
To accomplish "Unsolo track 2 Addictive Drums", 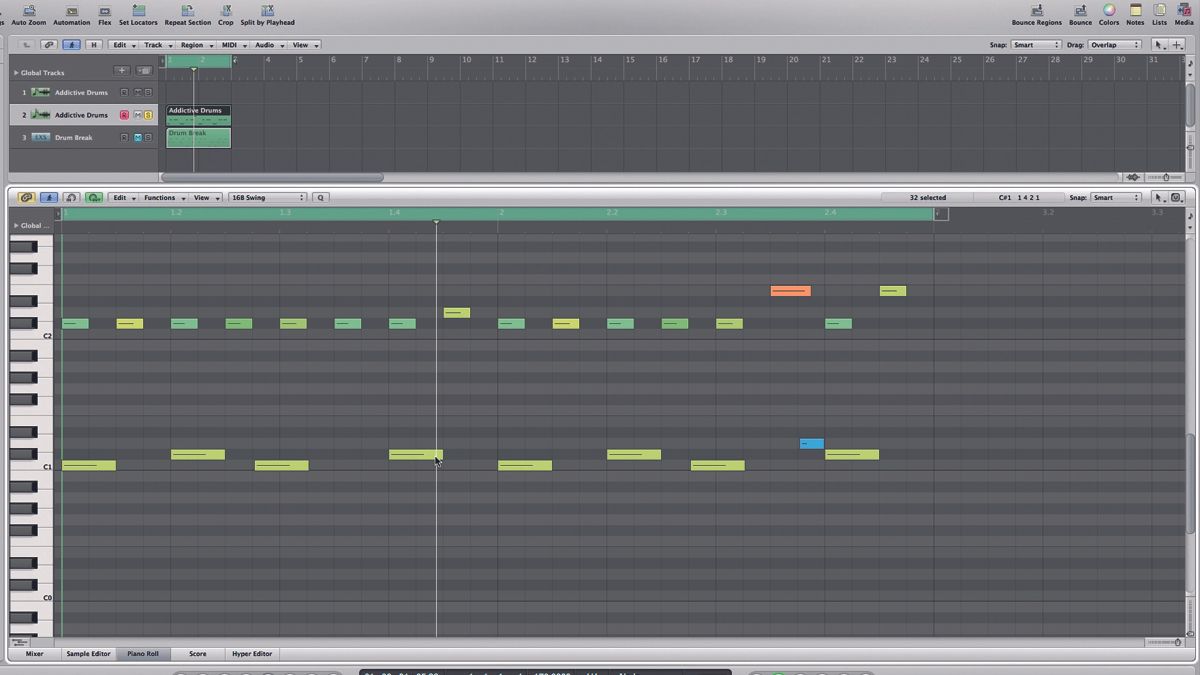I will 148,115.
